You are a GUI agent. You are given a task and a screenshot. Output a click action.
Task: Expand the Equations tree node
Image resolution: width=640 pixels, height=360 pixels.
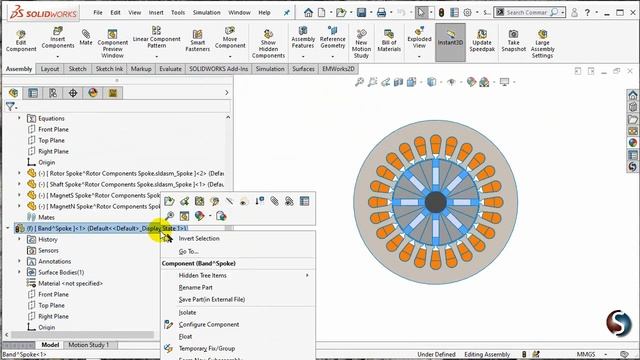19,118
